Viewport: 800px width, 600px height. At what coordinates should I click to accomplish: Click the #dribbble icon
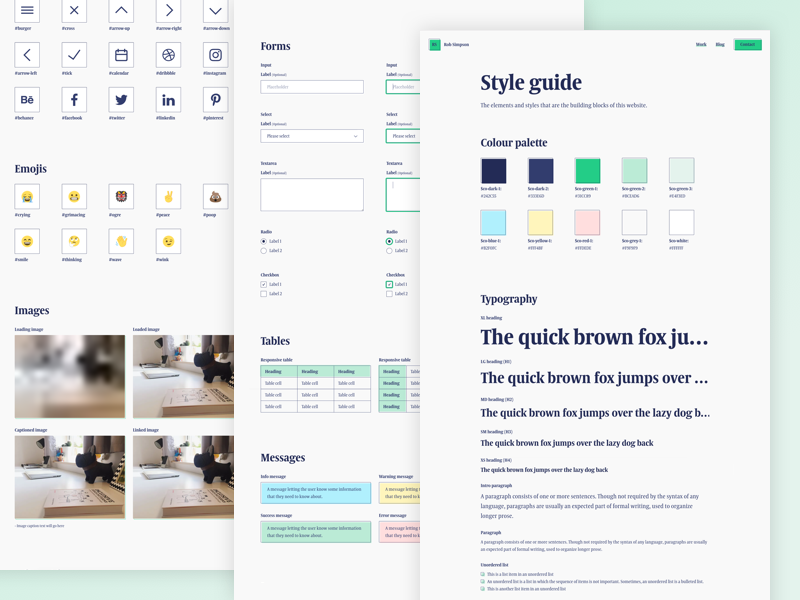168,55
